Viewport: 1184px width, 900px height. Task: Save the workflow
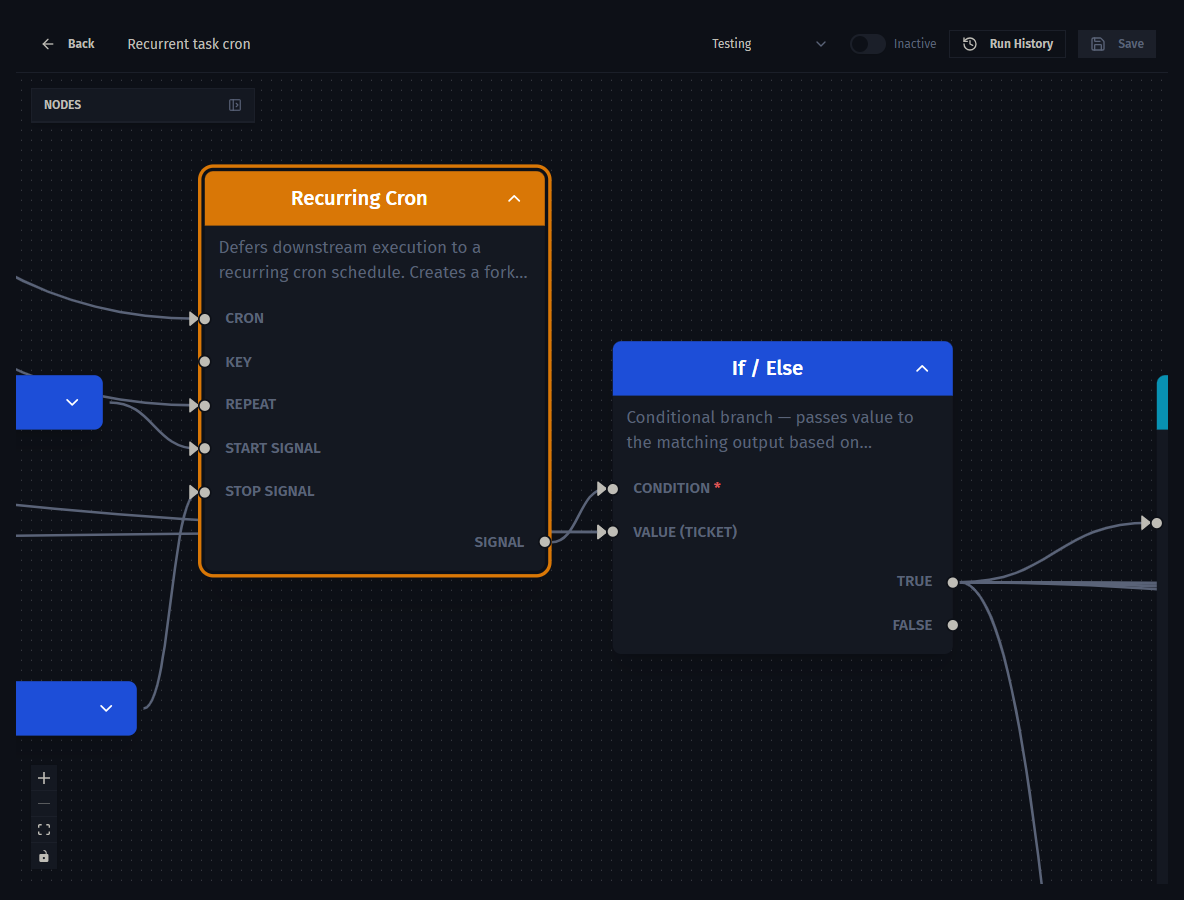[x=1116, y=44]
